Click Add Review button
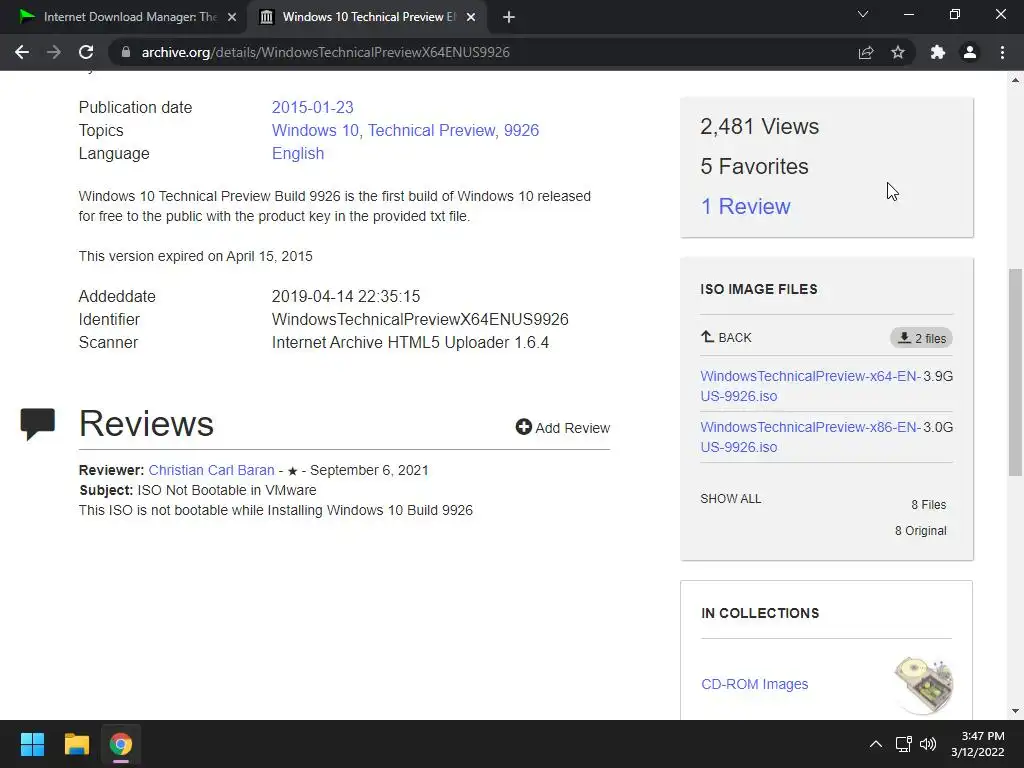1024x768 pixels. (562, 428)
